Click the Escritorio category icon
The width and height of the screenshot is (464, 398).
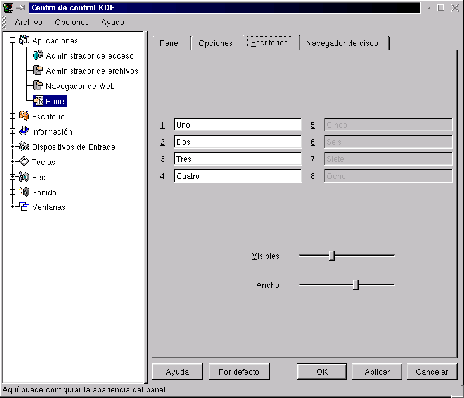tap(24, 116)
